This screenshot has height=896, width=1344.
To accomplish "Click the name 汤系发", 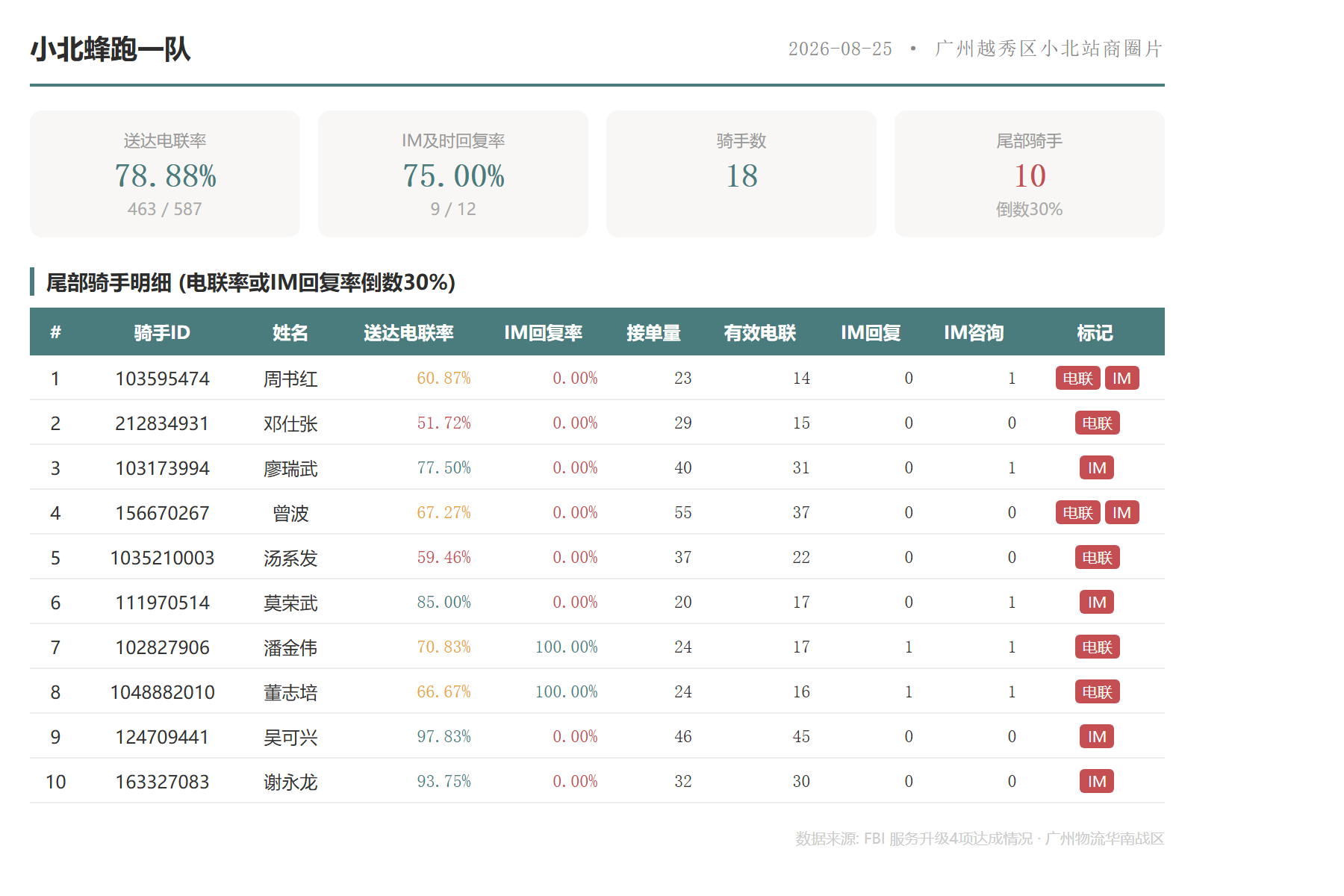I will (x=290, y=558).
